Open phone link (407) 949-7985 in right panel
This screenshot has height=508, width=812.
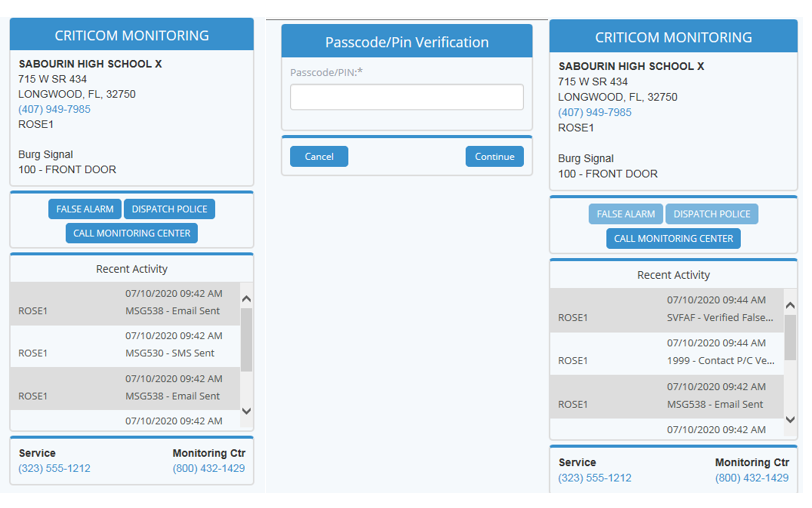[x=594, y=112]
